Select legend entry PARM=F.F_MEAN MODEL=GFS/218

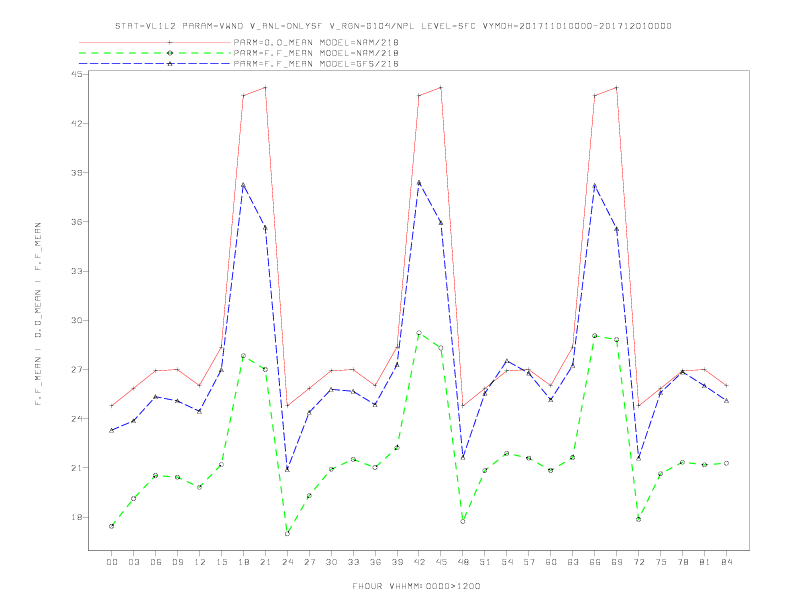(x=316, y=64)
